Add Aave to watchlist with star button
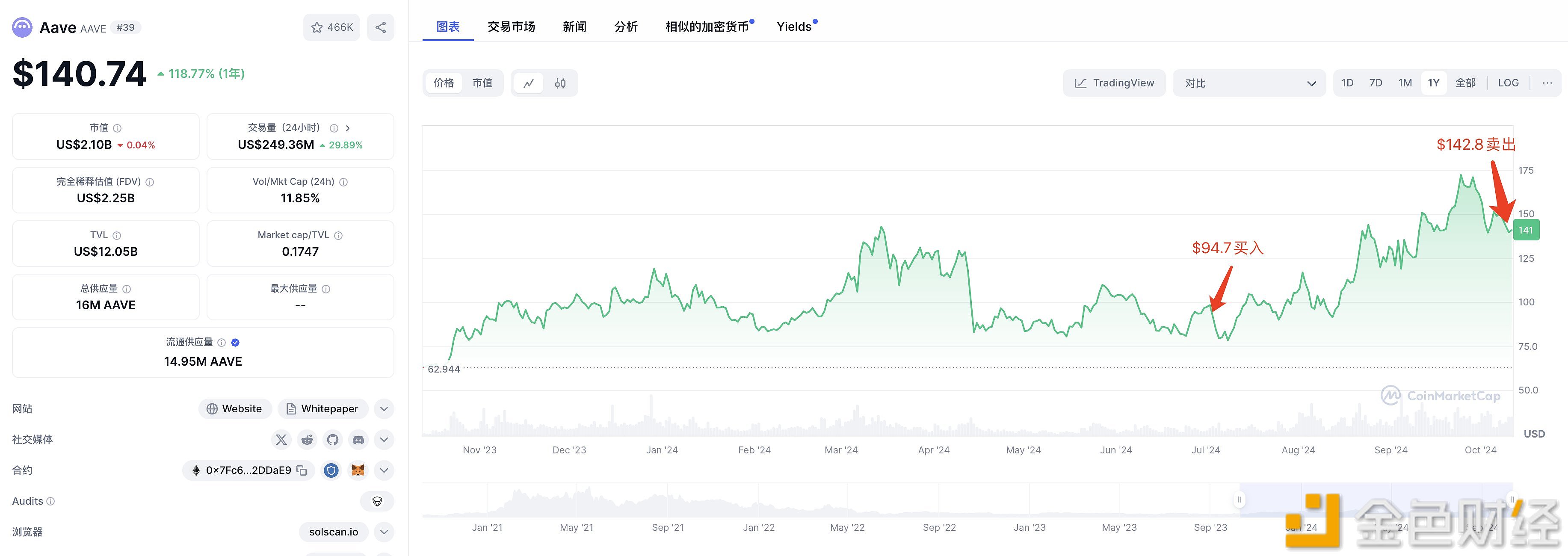 pyautogui.click(x=332, y=27)
